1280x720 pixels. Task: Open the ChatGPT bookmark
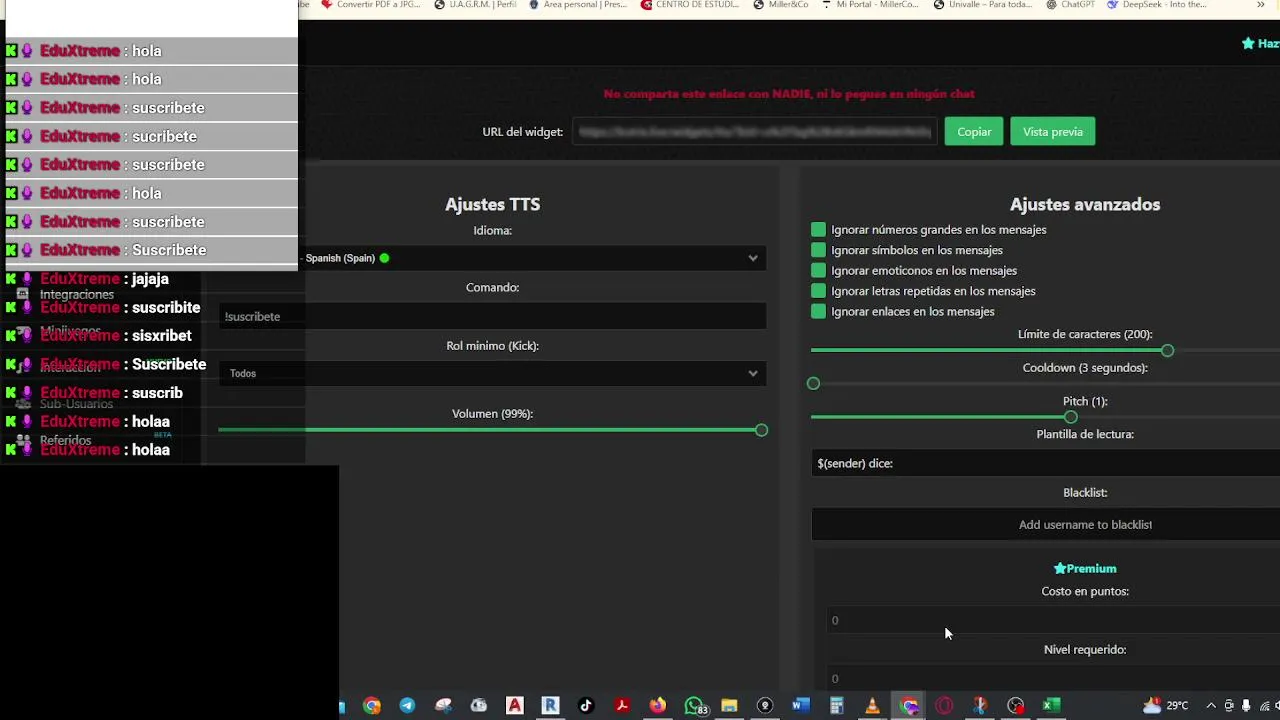click(1070, 5)
